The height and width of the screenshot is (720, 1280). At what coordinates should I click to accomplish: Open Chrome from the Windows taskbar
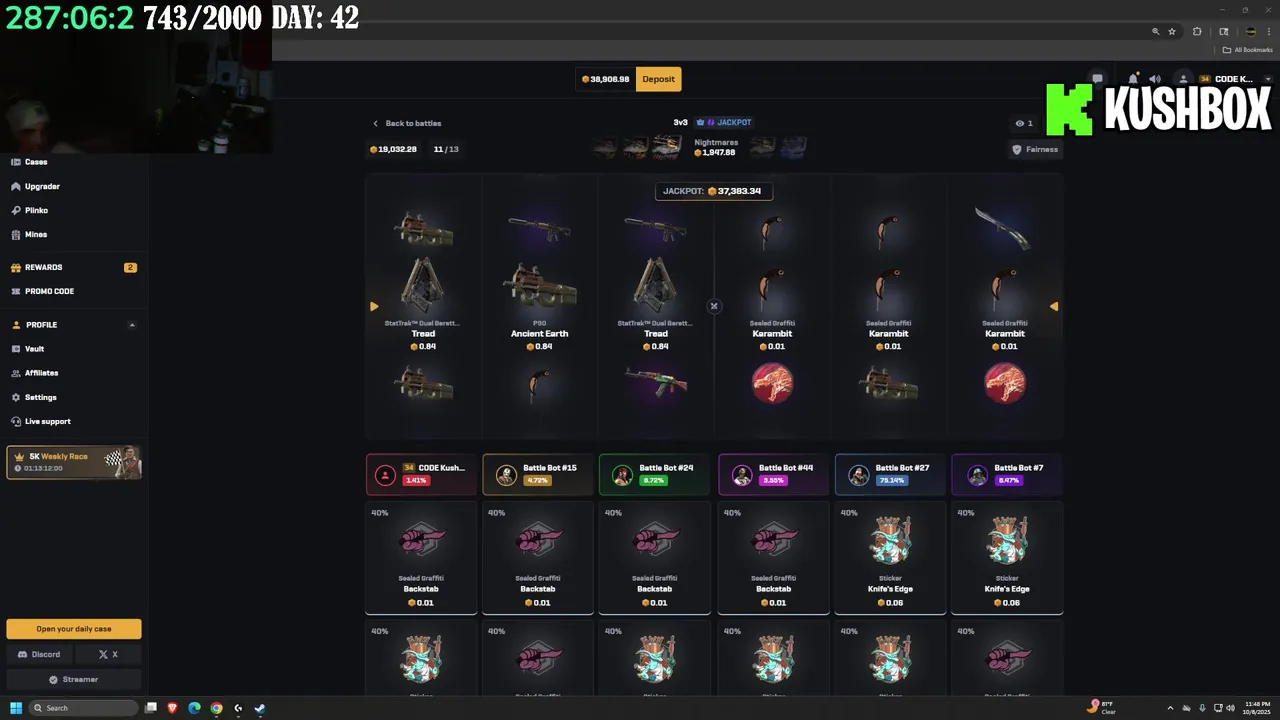[x=216, y=708]
